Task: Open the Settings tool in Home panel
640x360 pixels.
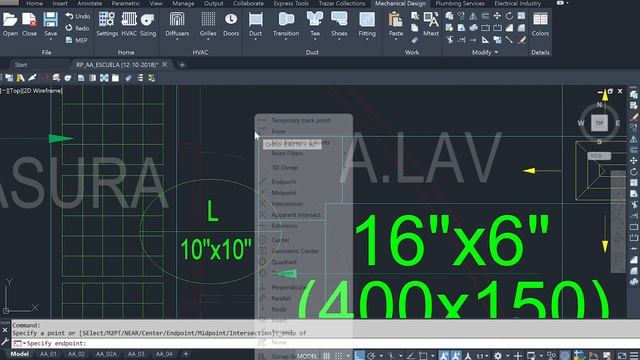Action: (x=107, y=24)
